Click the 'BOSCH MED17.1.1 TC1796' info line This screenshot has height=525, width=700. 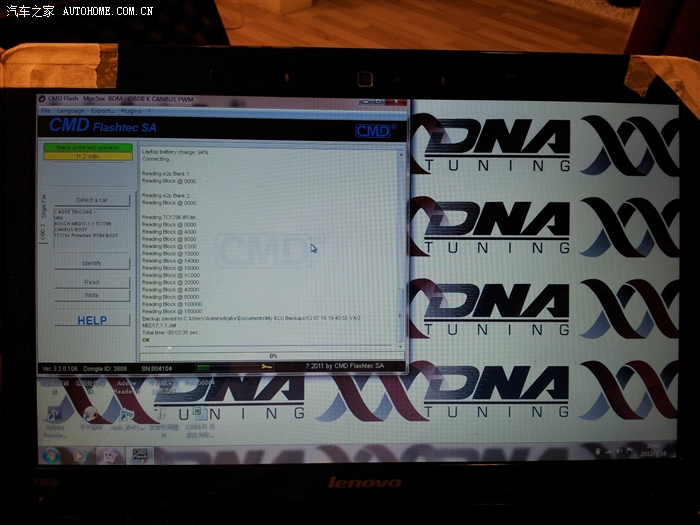[83, 224]
